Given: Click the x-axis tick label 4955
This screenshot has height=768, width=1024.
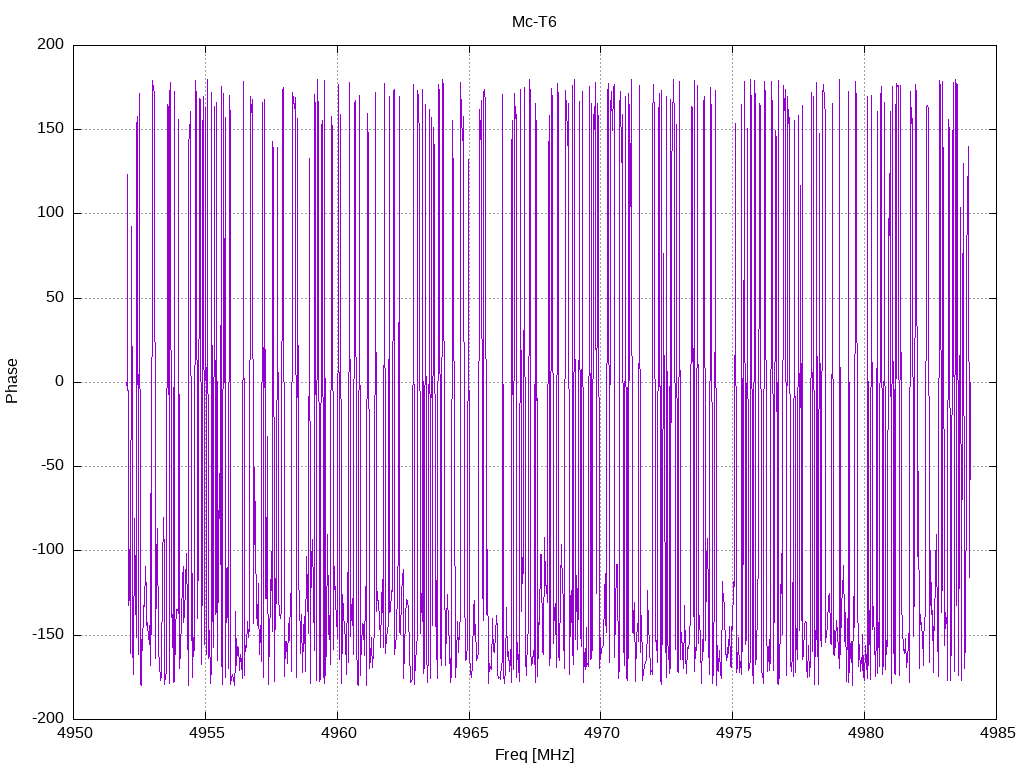Looking at the screenshot, I should coord(206,733).
